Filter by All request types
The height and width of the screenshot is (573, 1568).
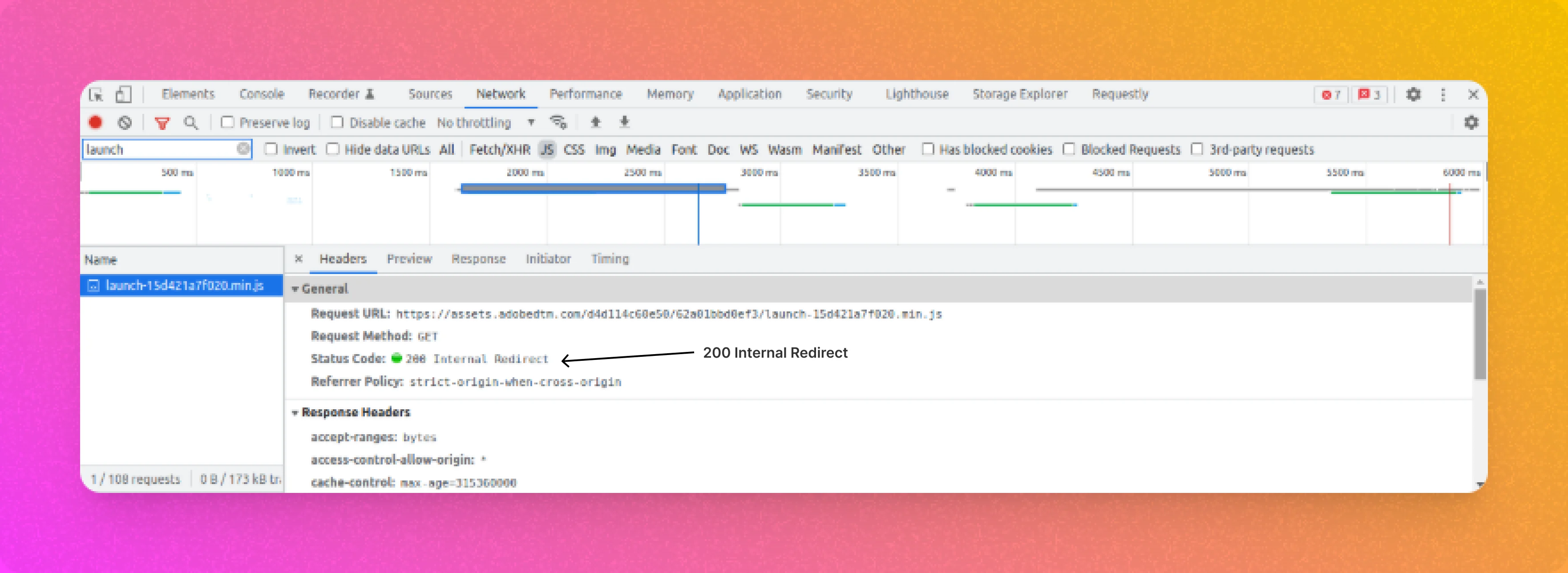click(x=447, y=149)
